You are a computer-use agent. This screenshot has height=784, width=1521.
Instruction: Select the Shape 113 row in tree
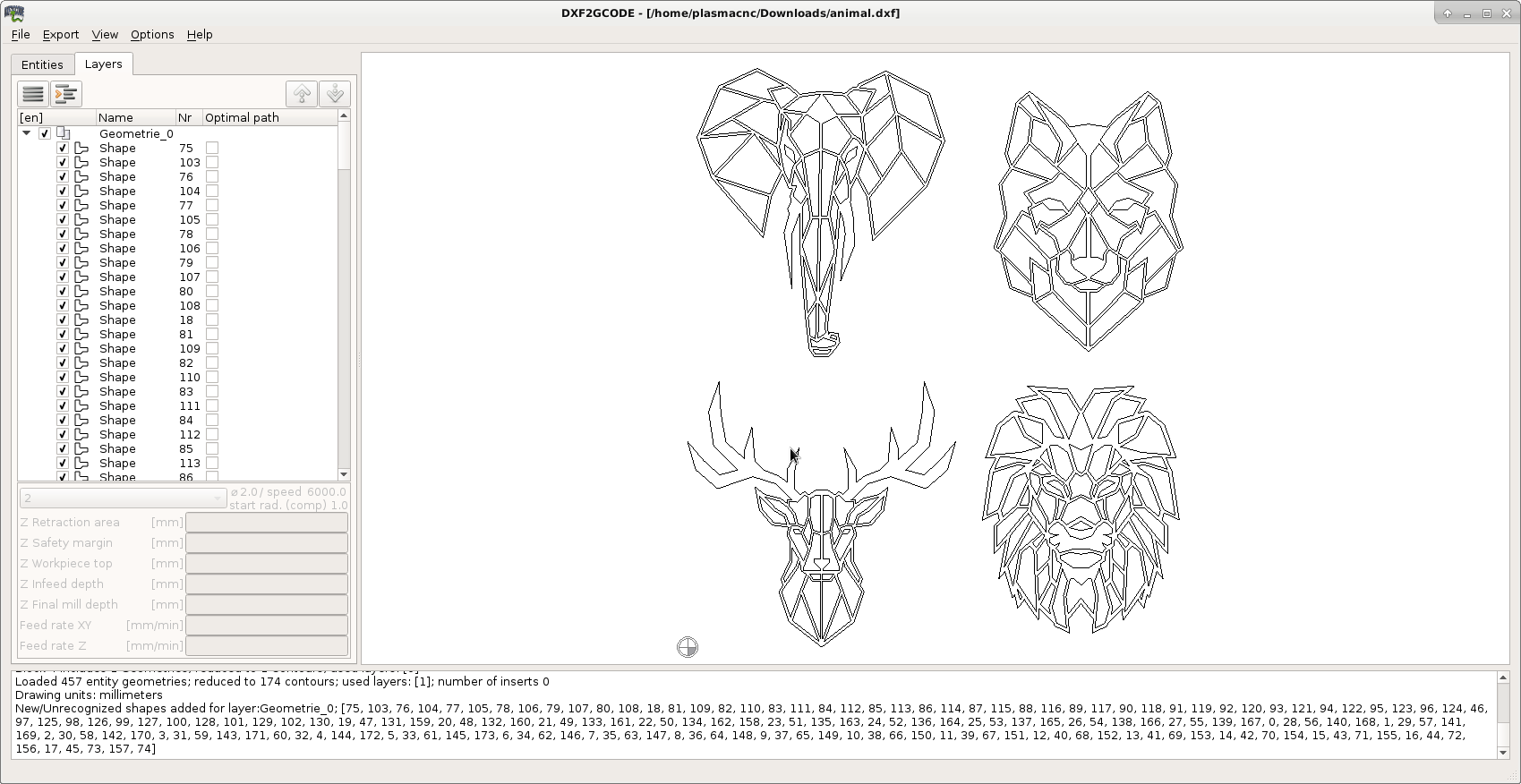point(178,463)
